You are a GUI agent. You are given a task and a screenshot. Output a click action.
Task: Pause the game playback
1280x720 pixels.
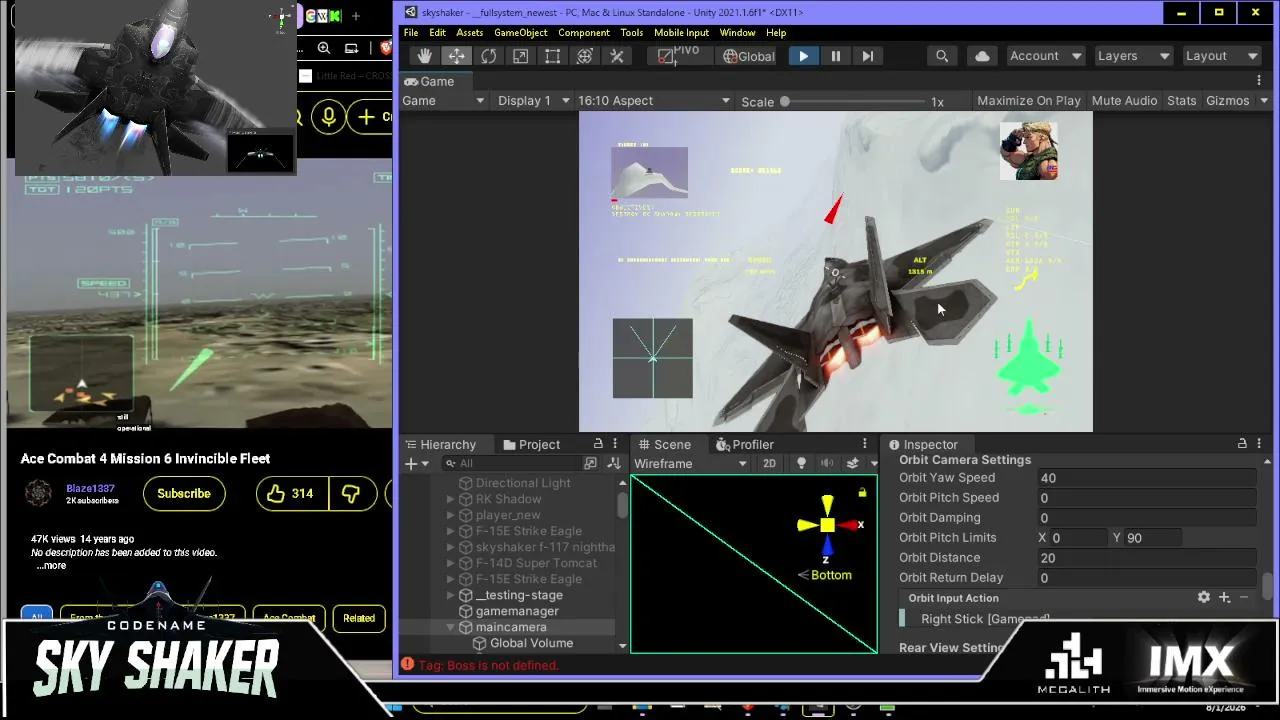[835, 56]
